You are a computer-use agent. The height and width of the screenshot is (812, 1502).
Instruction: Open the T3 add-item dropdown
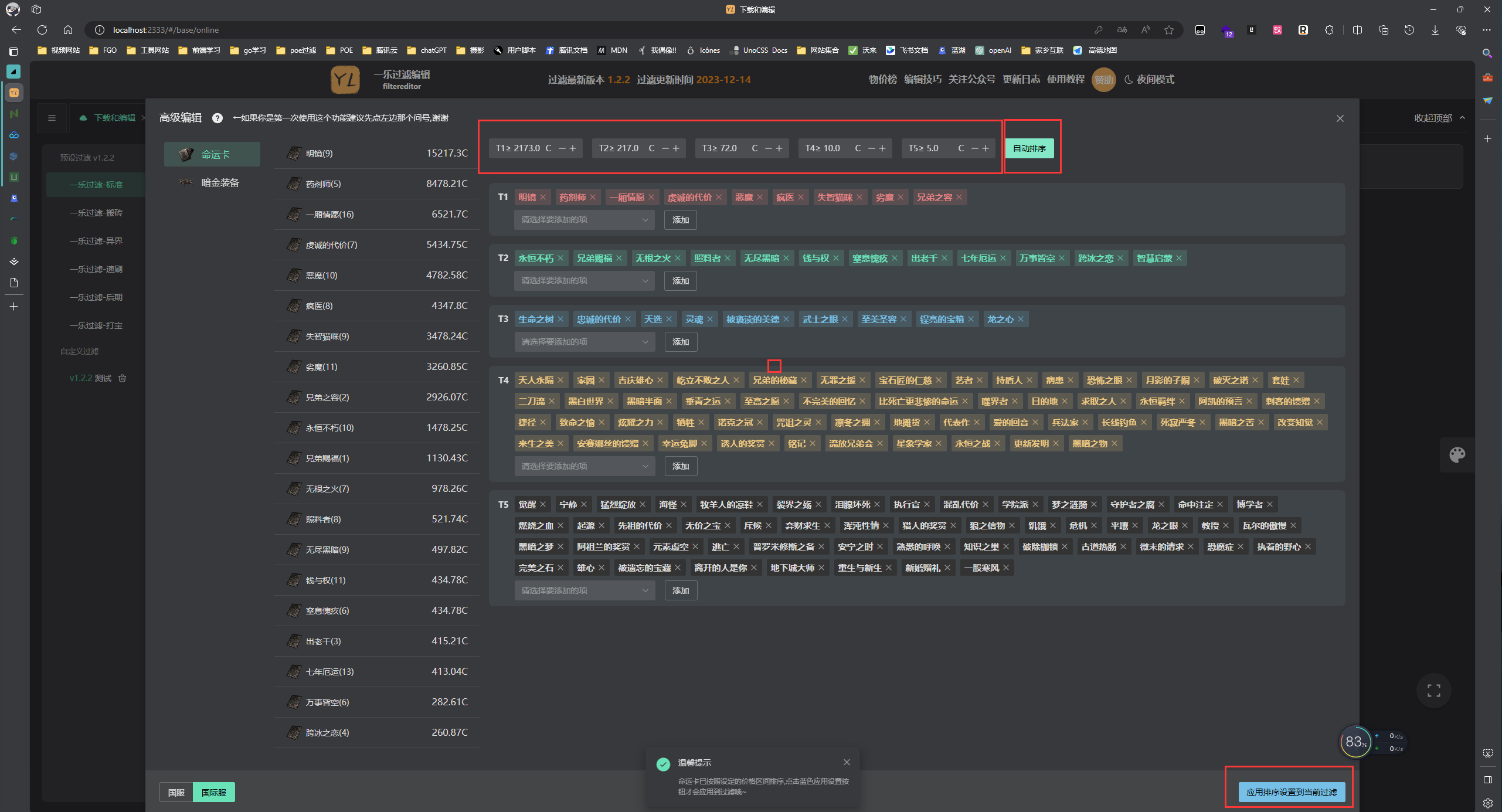coord(585,342)
